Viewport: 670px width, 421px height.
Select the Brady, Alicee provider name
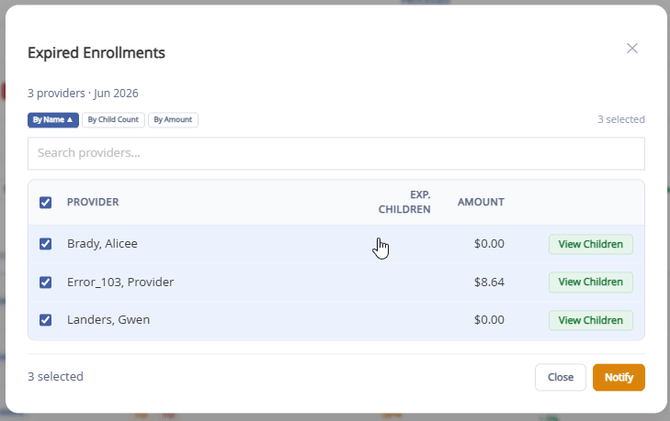click(x=102, y=244)
